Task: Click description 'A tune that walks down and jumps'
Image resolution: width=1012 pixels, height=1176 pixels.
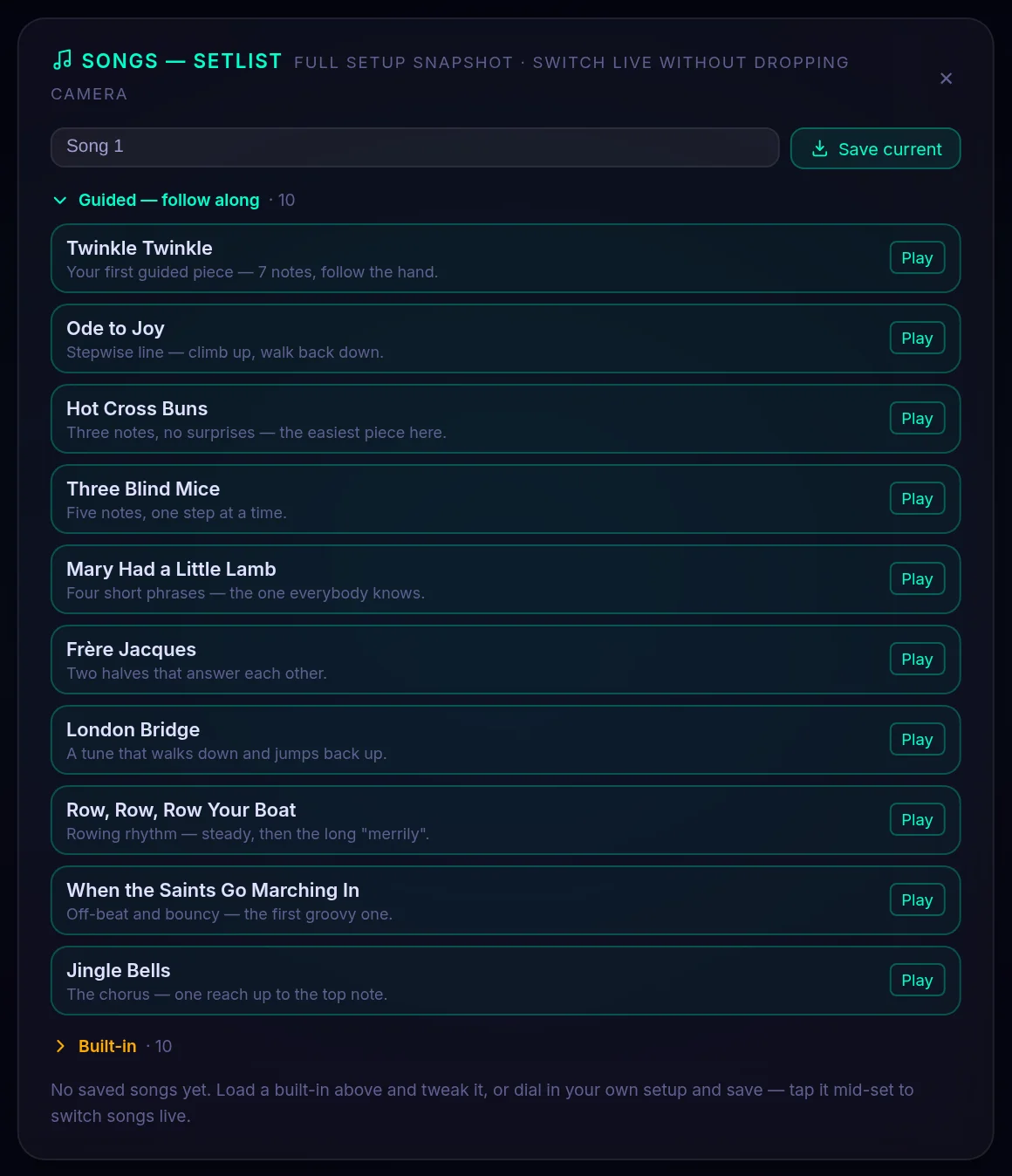Action: click(x=227, y=754)
